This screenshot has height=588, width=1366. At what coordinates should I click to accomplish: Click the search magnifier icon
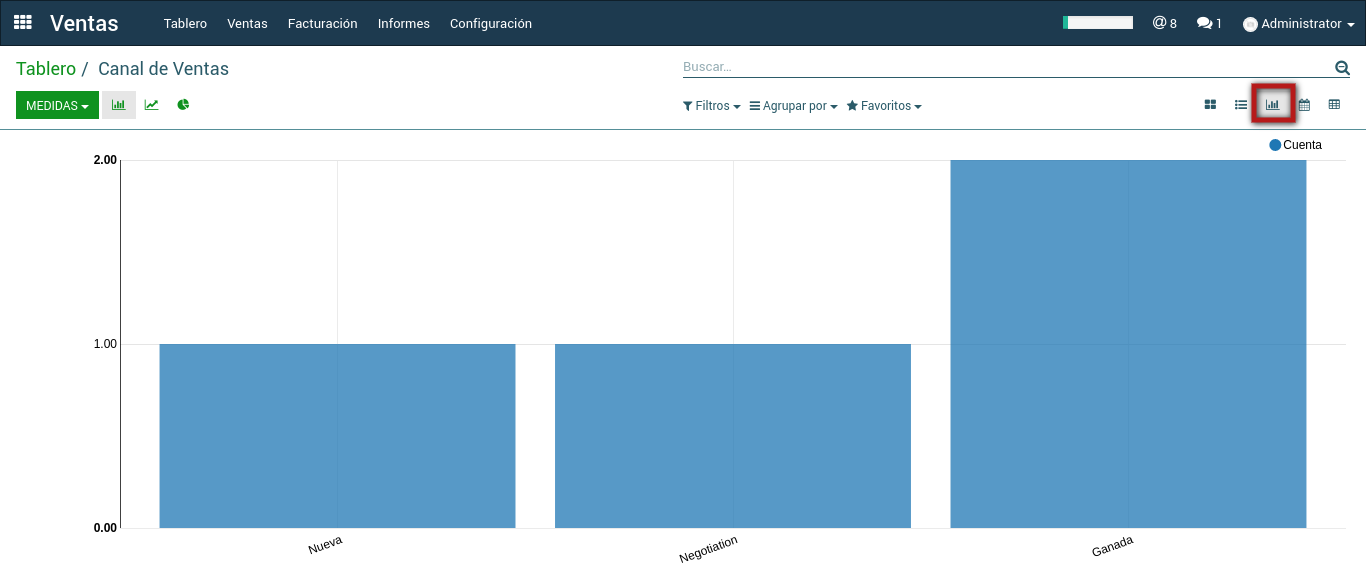click(x=1342, y=68)
